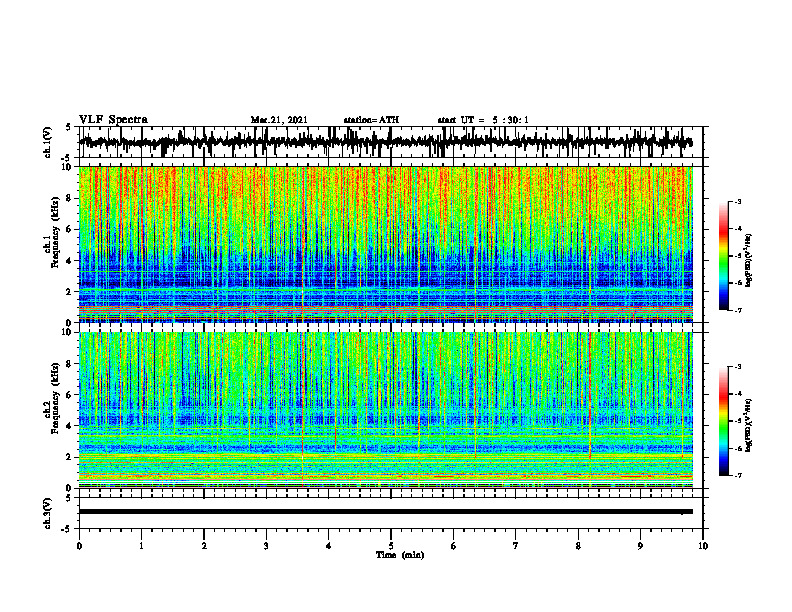Click the "ch.1 Frequency (kHz)" axis label
Viewport: 792px width, 612px height.
point(52,232)
